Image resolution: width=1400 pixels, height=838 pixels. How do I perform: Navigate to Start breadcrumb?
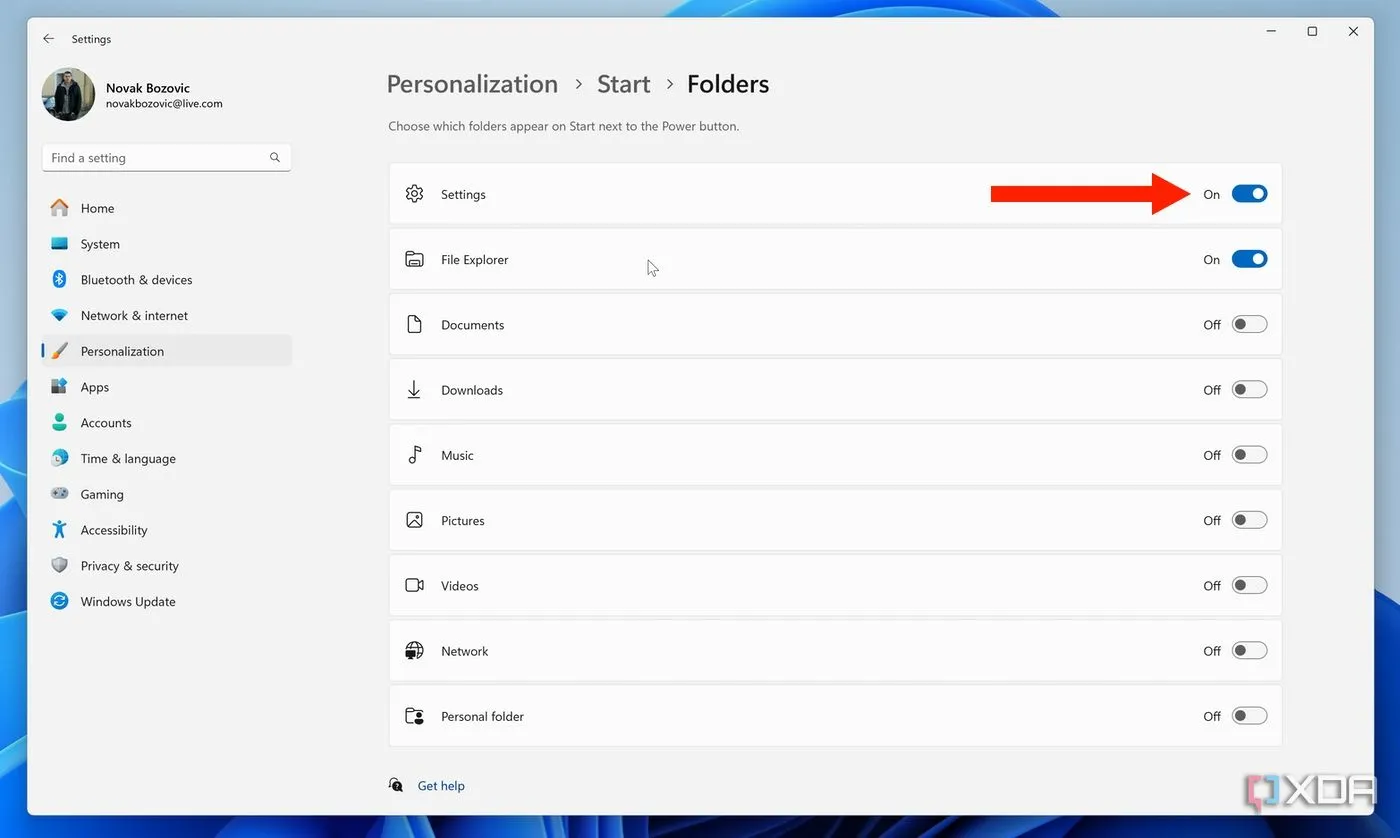[x=623, y=84]
